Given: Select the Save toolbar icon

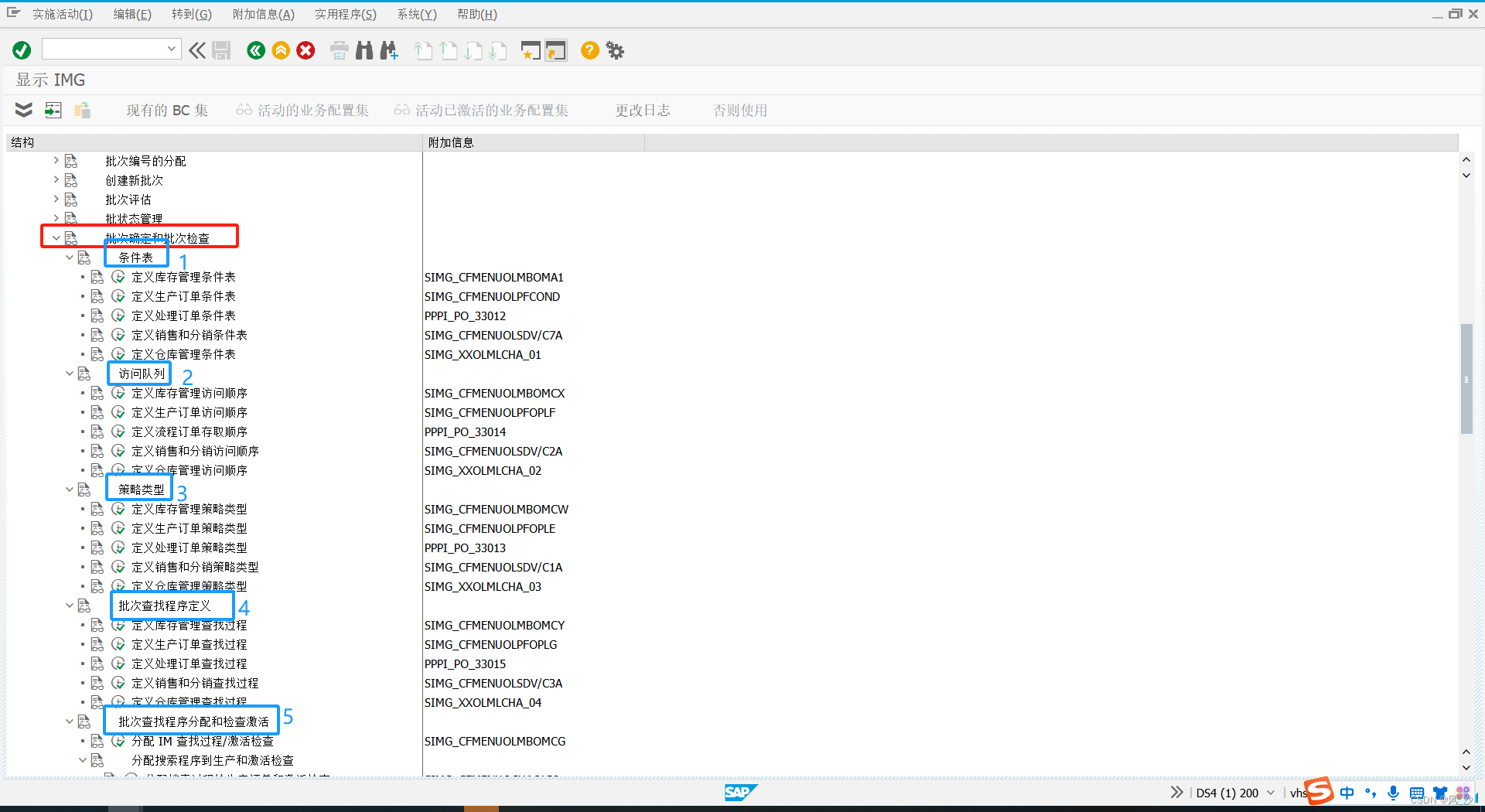Looking at the screenshot, I should [x=221, y=49].
